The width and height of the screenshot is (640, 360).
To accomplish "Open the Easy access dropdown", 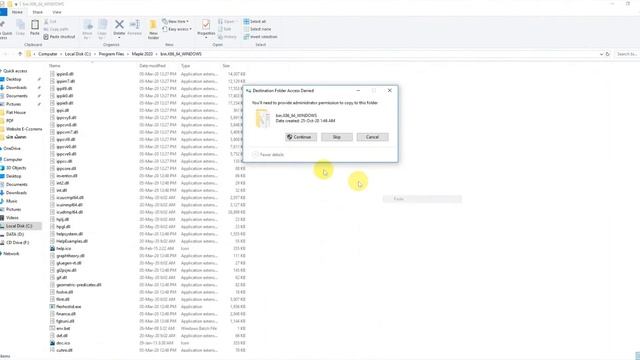I will pos(177,29).
